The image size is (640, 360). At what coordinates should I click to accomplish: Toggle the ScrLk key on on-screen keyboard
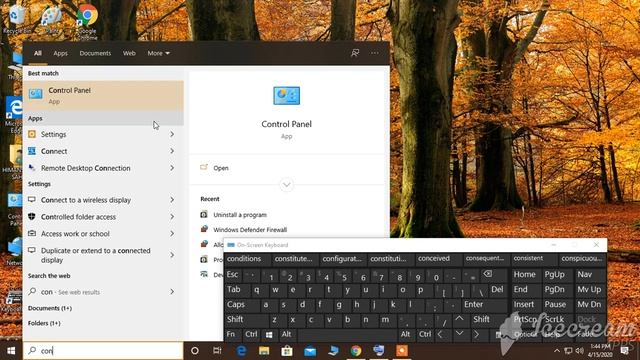(555, 320)
